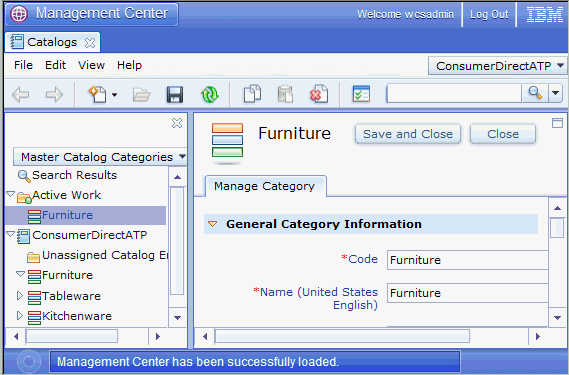The height and width of the screenshot is (375, 569).
Task: Click the Log Out link
Action: (x=489, y=15)
